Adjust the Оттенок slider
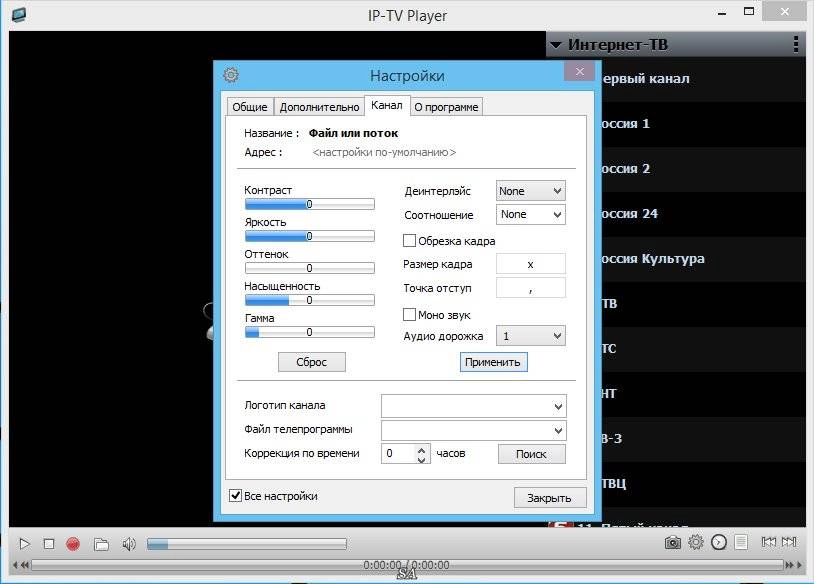The height and width of the screenshot is (584, 814). (x=309, y=268)
